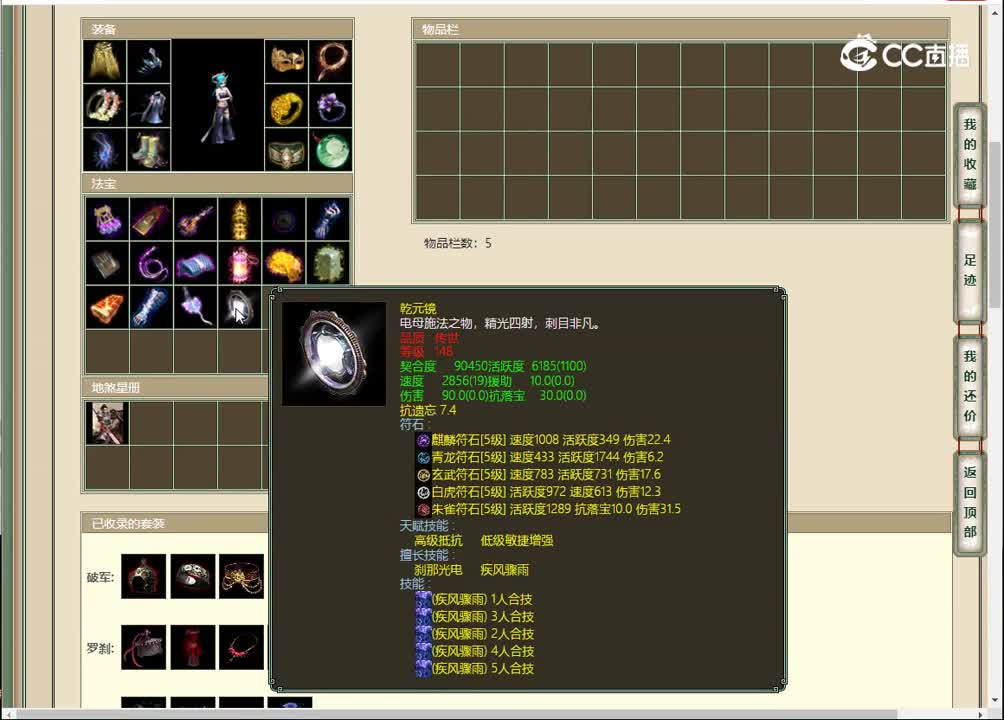Click the character model preview
Image resolution: width=1004 pixels, height=720 pixels.
click(218, 106)
